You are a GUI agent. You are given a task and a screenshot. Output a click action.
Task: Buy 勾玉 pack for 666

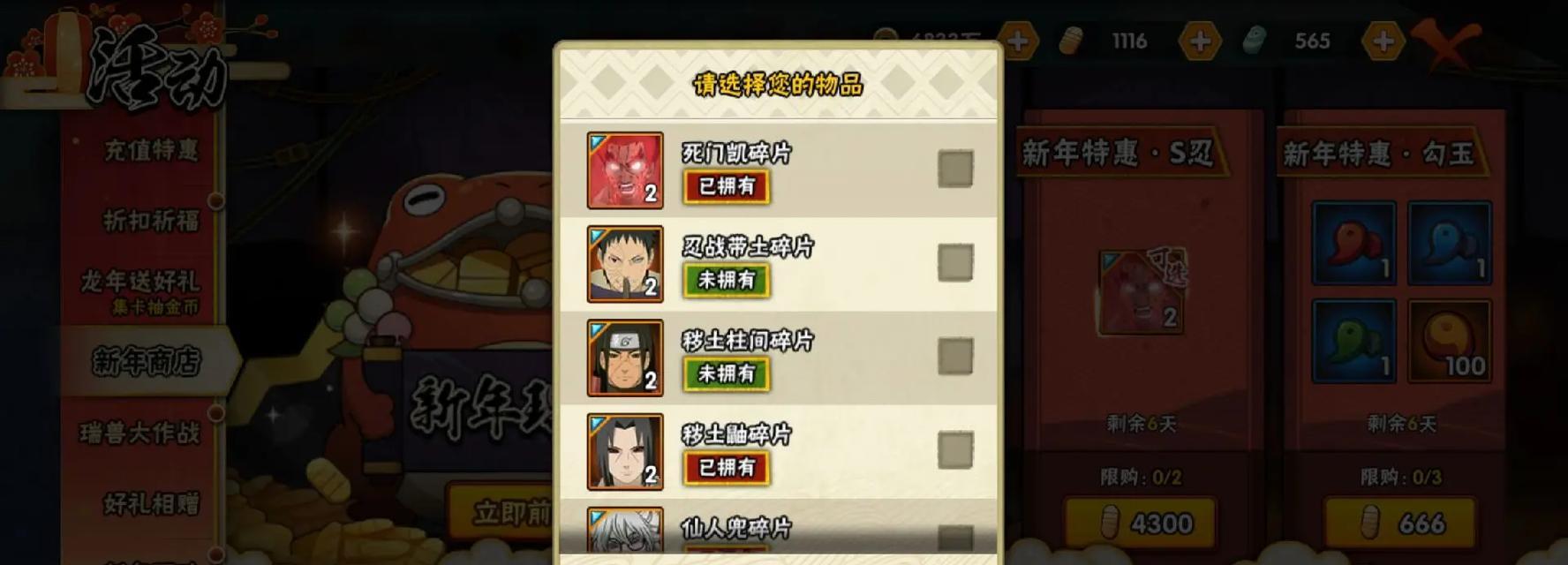(1400, 524)
